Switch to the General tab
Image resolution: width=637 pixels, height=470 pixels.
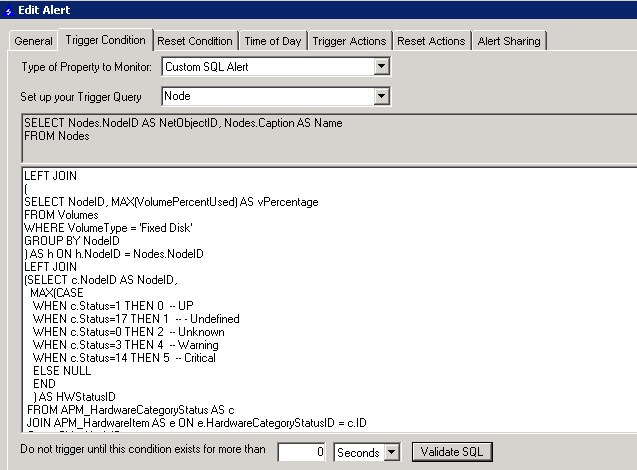coord(33,41)
